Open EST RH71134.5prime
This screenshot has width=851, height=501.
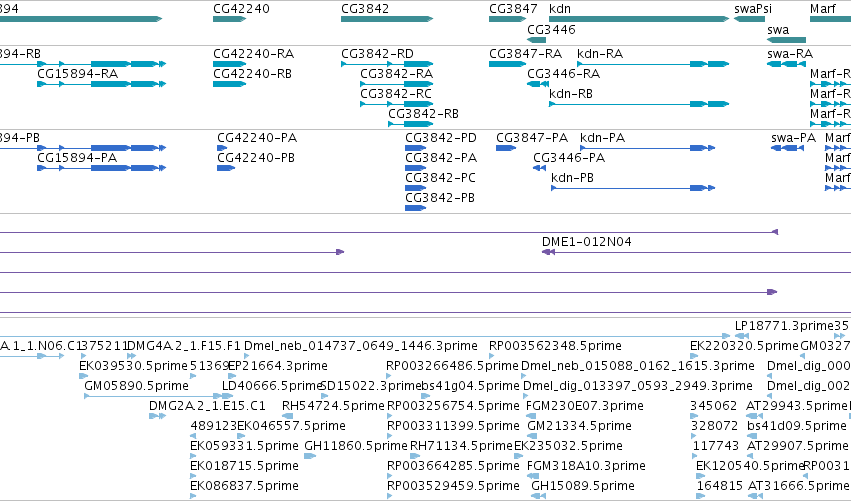(x=461, y=446)
